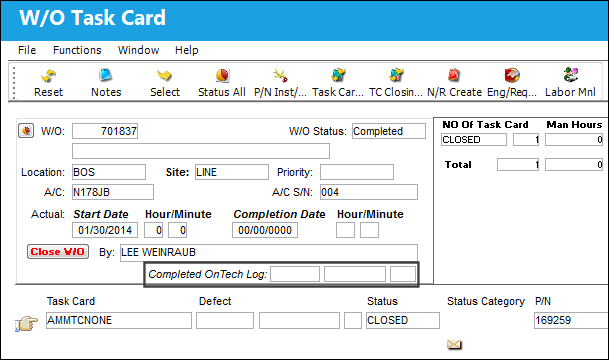Click the Completion Date minute field

369,230
